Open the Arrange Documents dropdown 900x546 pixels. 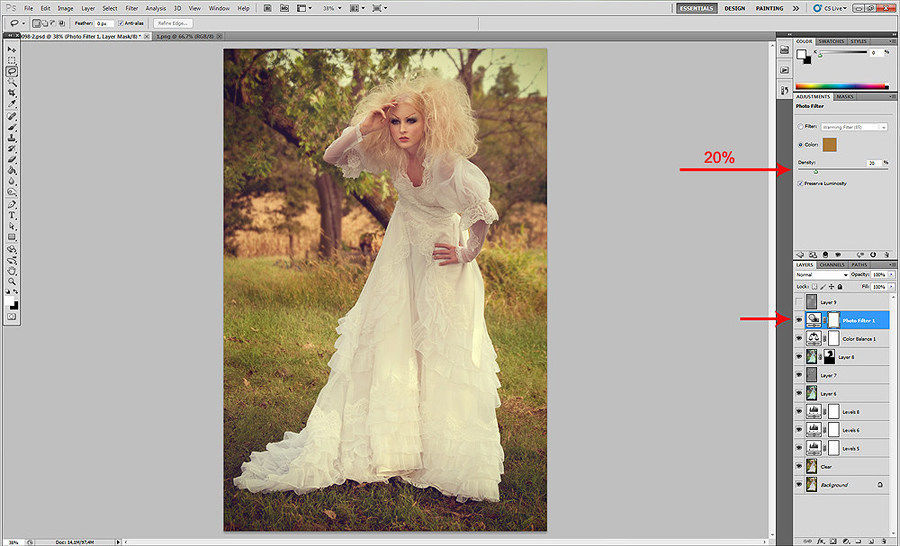pyautogui.click(x=358, y=8)
